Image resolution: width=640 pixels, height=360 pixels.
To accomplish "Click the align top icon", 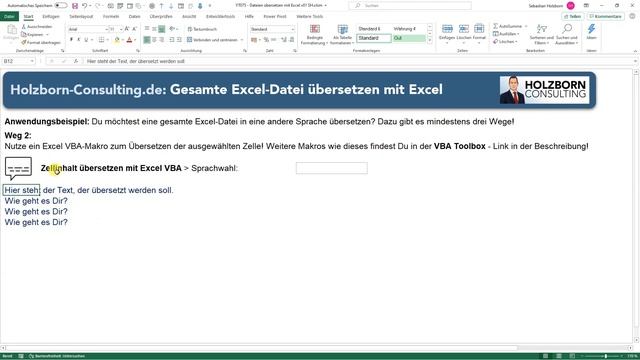I will click(147, 29).
